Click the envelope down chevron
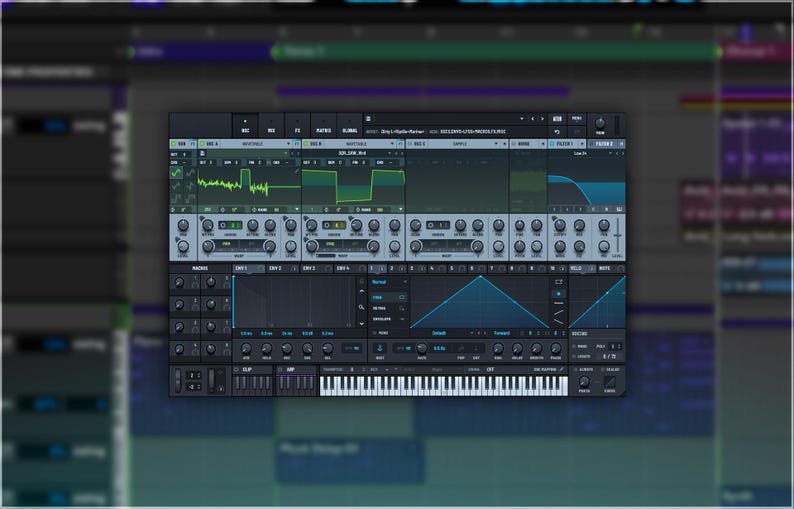 (x=362, y=324)
